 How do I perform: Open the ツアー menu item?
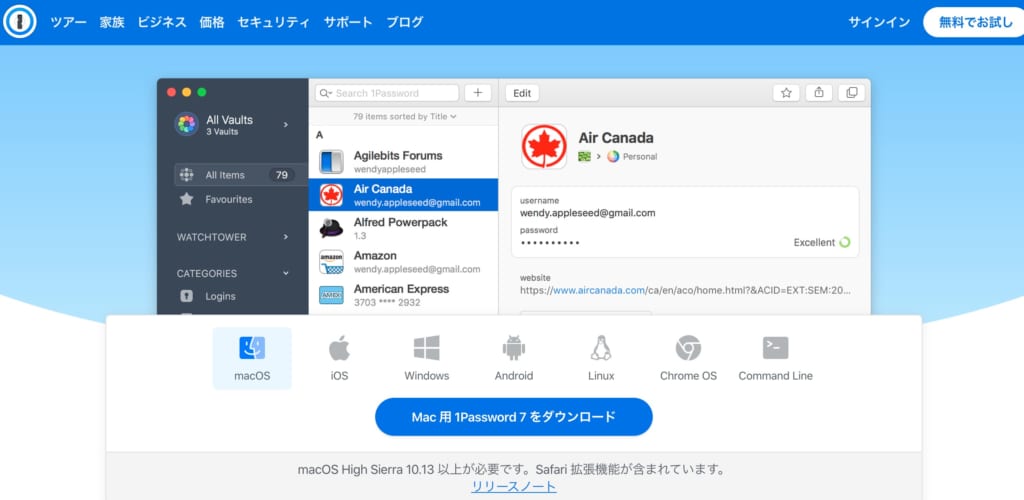pyautogui.click(x=69, y=22)
